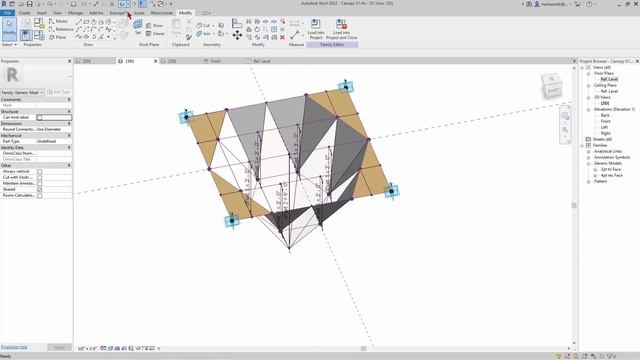Select 3pt tri Face family

(611, 169)
